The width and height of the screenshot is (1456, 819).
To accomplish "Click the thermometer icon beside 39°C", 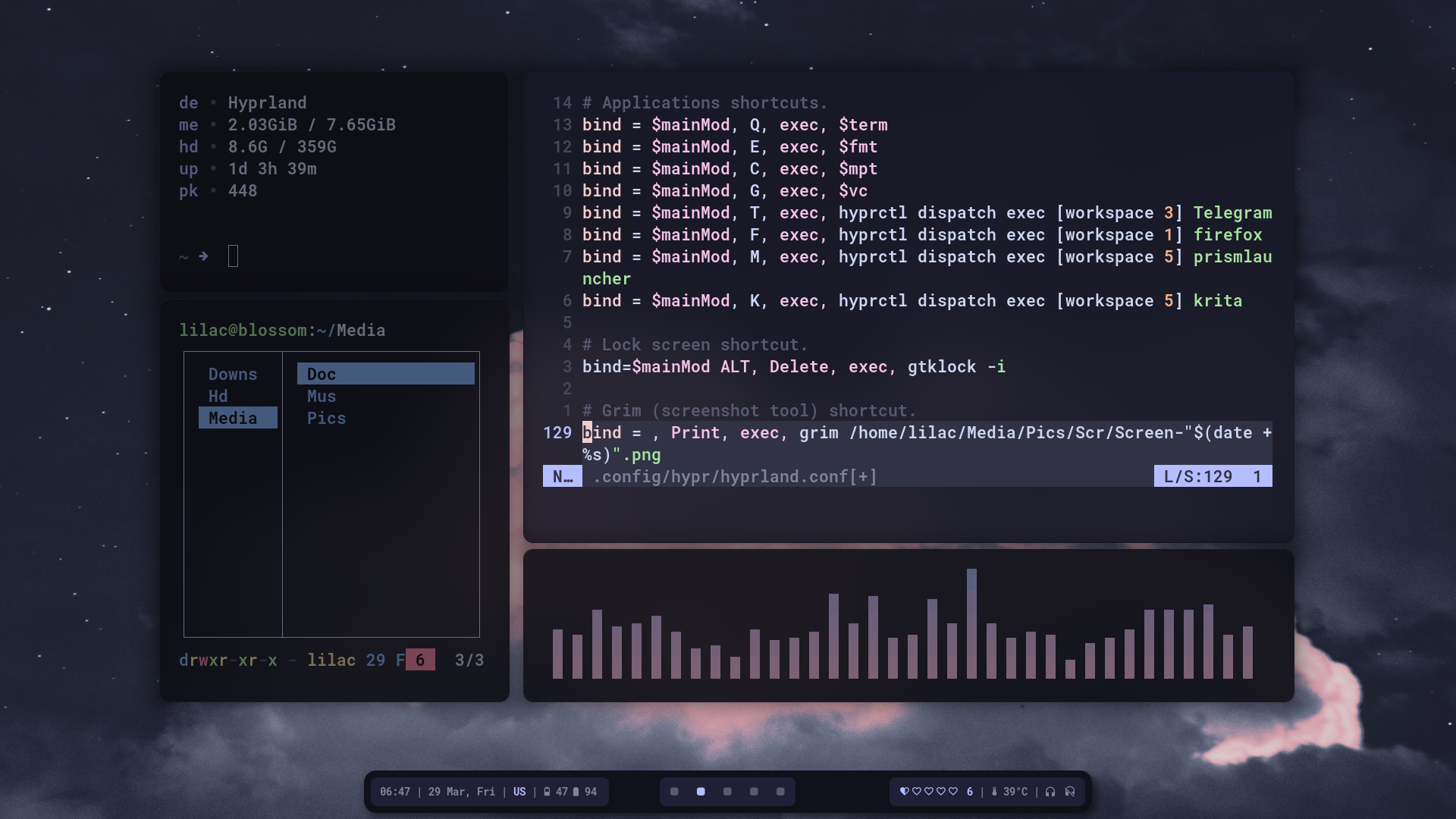I will coord(994,792).
